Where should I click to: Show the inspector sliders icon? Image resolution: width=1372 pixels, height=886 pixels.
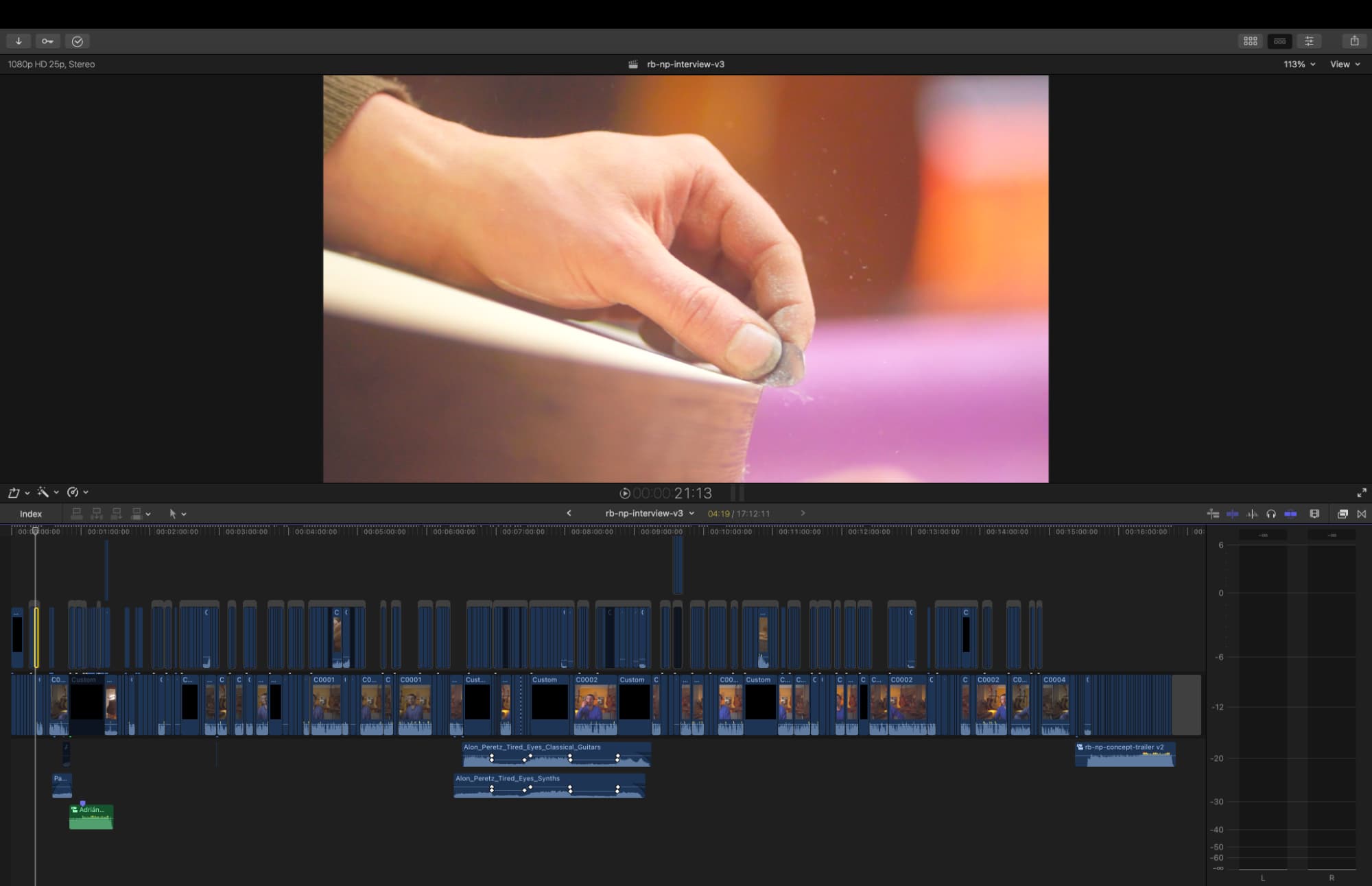(1309, 41)
